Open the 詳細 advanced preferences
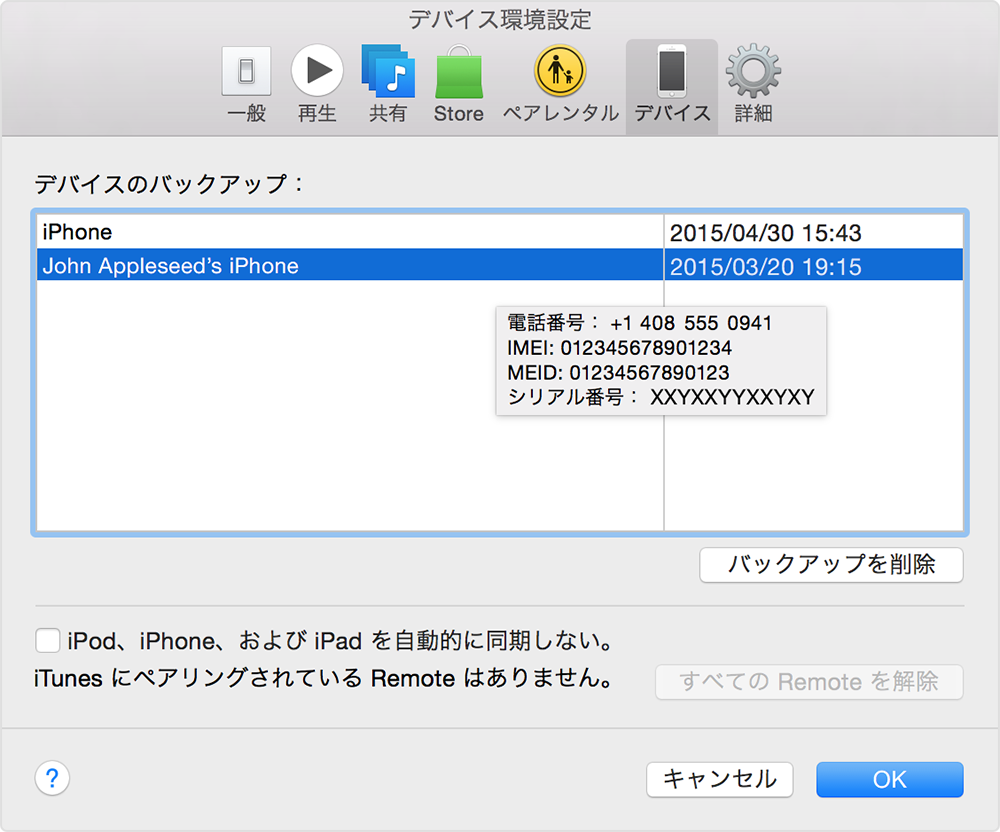1000x832 pixels. tap(753, 71)
